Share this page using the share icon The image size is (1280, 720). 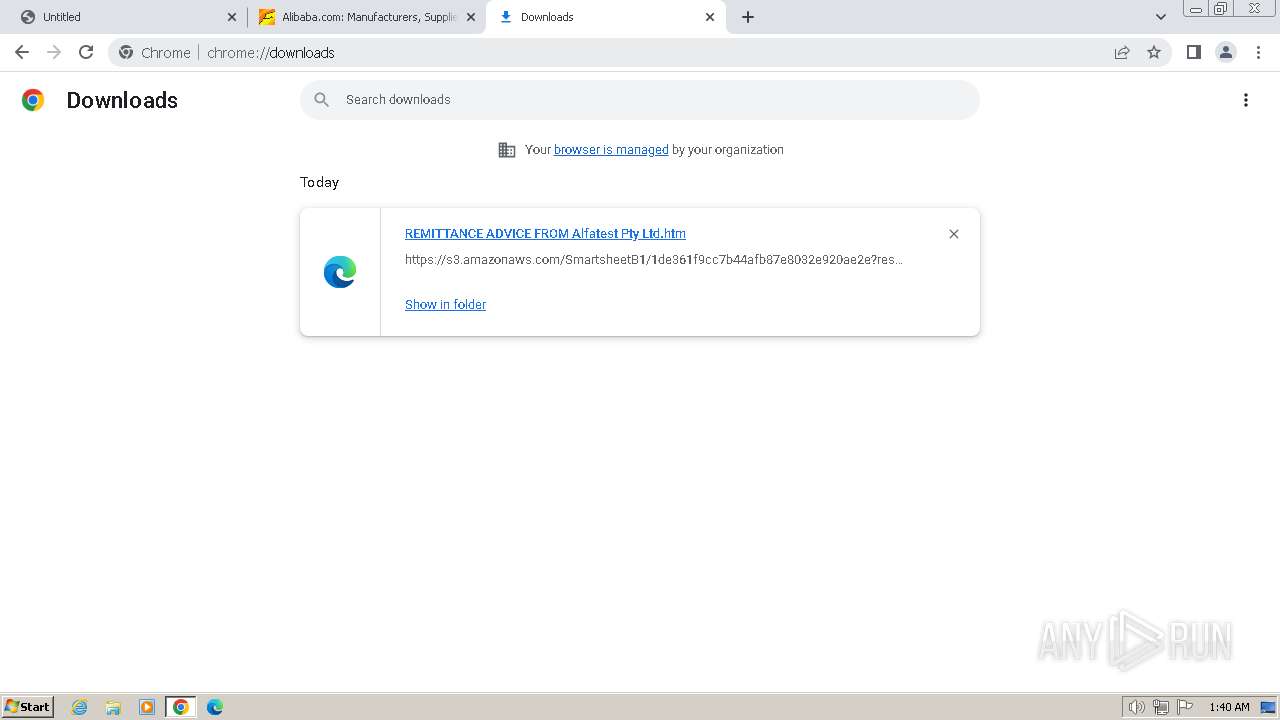click(x=1122, y=52)
